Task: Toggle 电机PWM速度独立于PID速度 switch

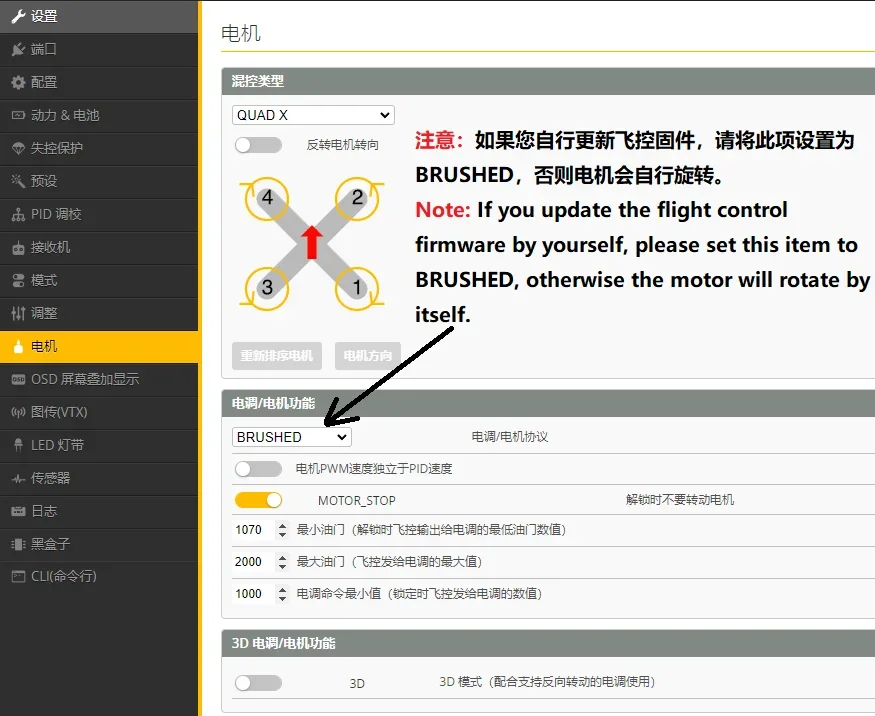Action: pos(258,468)
